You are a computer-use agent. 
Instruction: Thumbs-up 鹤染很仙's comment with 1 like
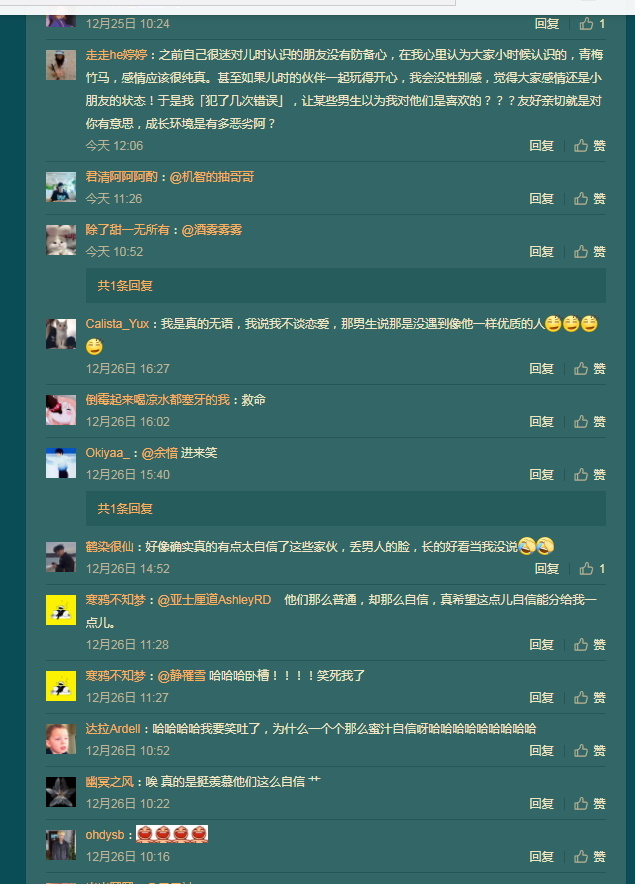[592, 568]
